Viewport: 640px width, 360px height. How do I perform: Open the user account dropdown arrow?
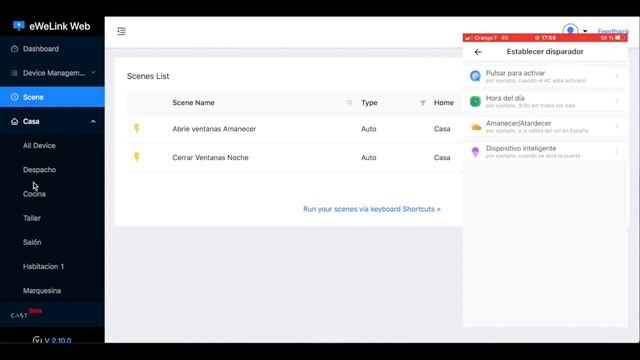tap(585, 31)
